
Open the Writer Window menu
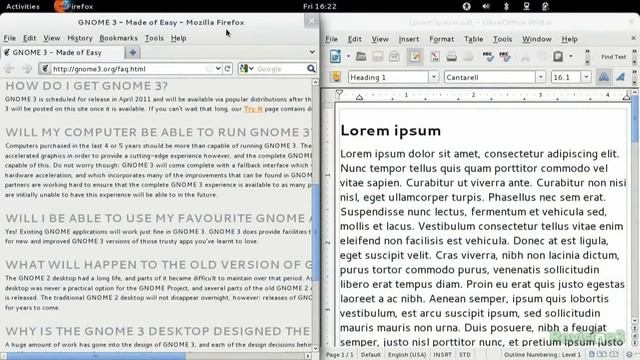[x=537, y=39]
